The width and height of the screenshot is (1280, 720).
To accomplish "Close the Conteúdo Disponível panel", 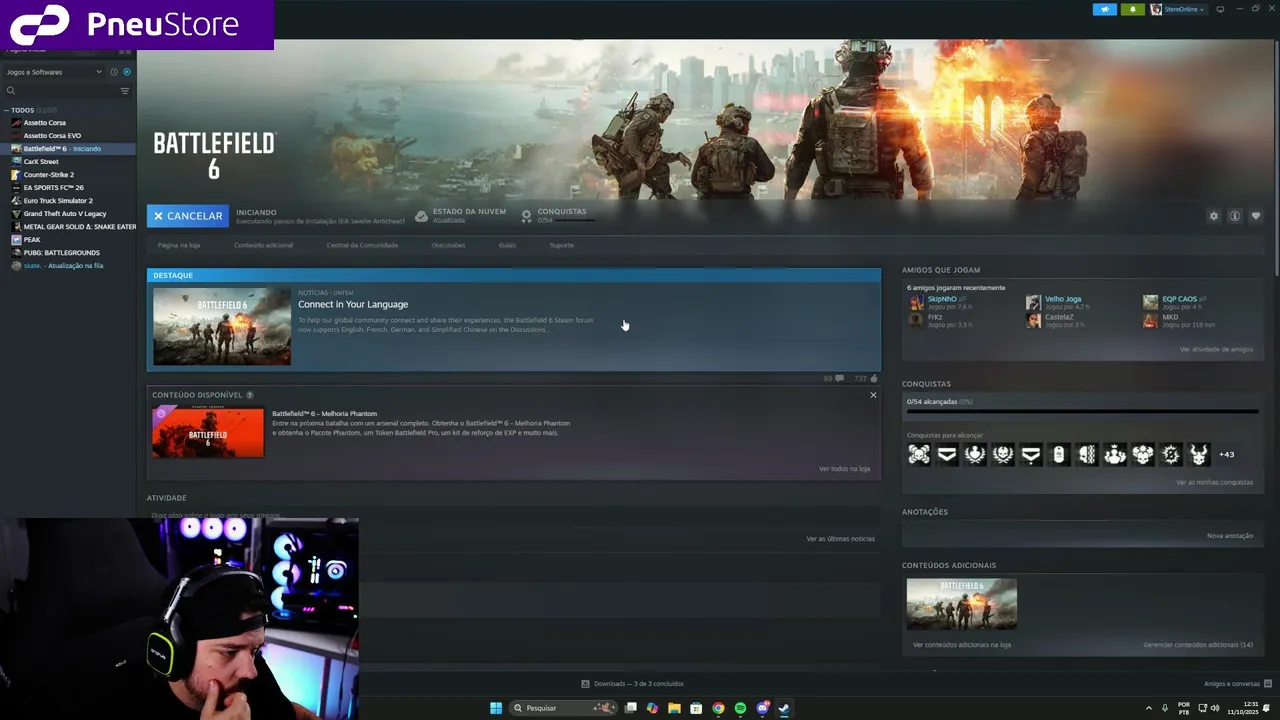I will point(873,395).
